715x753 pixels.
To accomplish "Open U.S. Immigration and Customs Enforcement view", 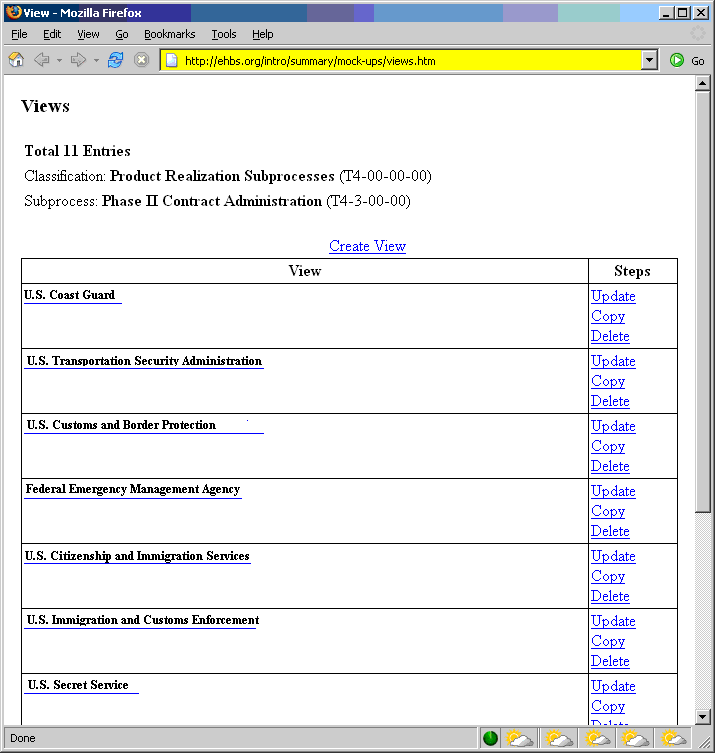I will pos(143,620).
